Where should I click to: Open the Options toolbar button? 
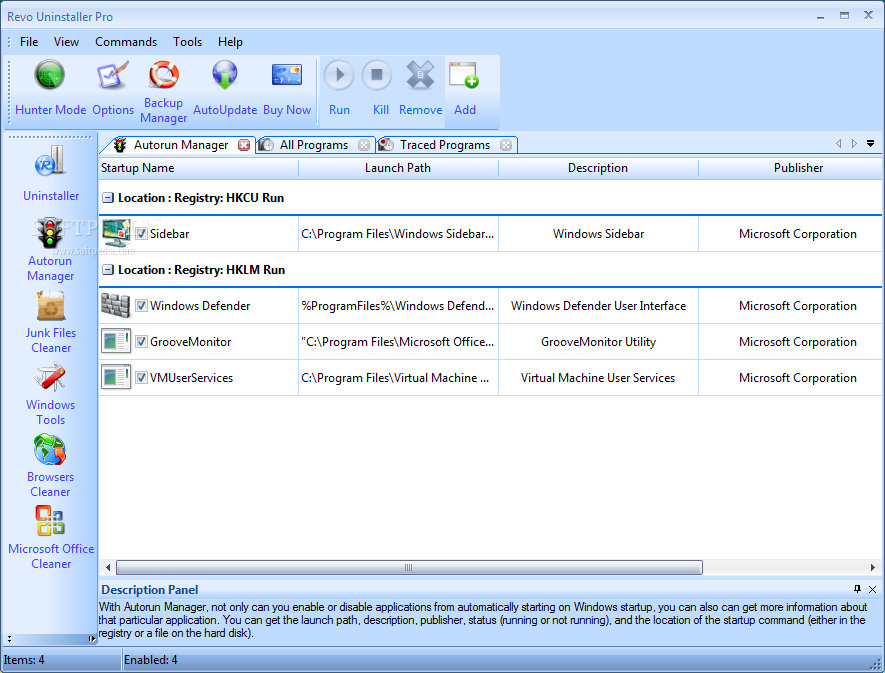point(113,88)
